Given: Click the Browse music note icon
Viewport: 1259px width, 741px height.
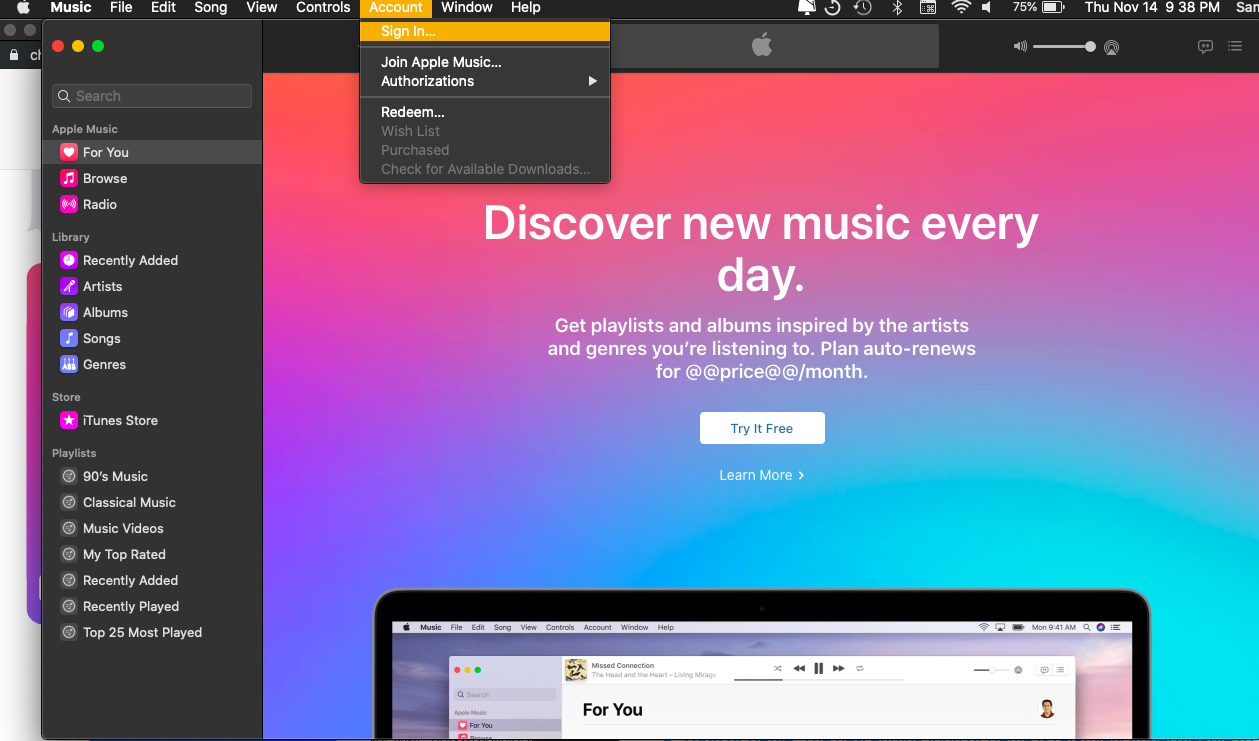Looking at the screenshot, I should (68, 178).
